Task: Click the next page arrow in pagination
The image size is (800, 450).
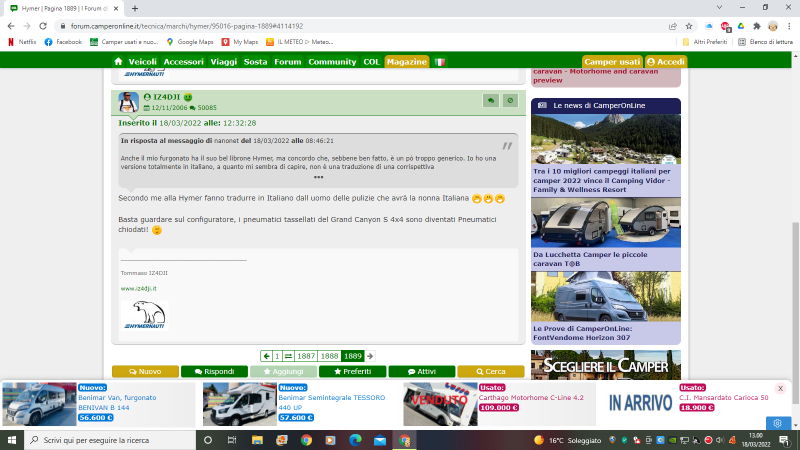Action: pos(370,356)
